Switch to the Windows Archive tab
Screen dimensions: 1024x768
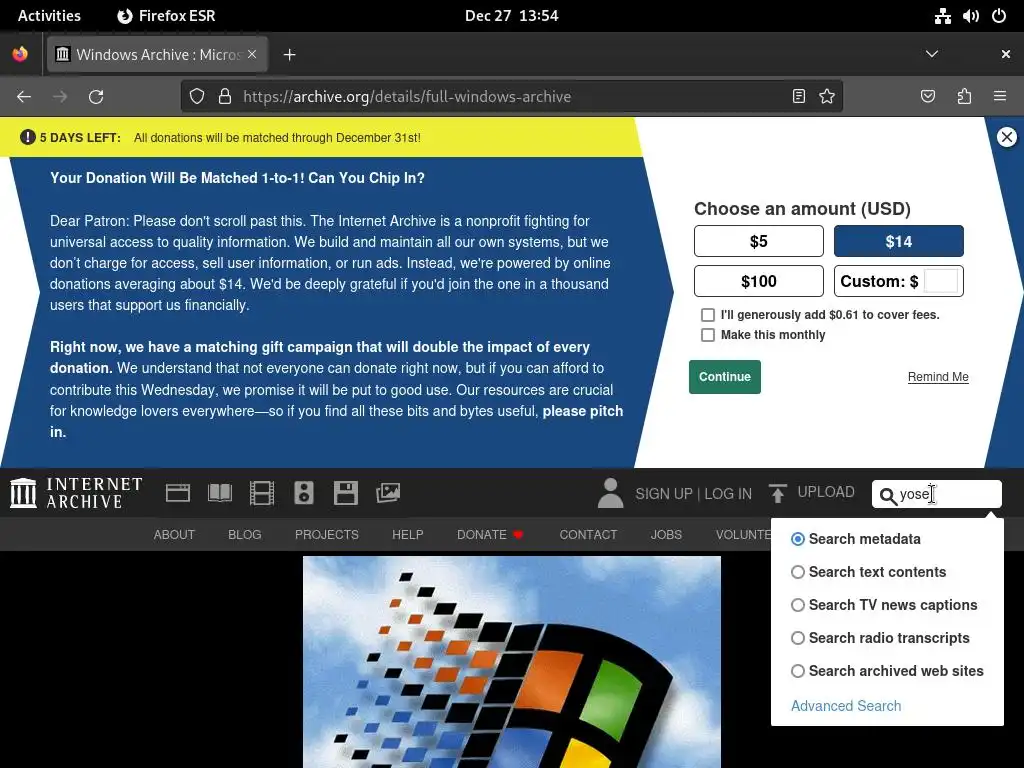click(x=157, y=54)
